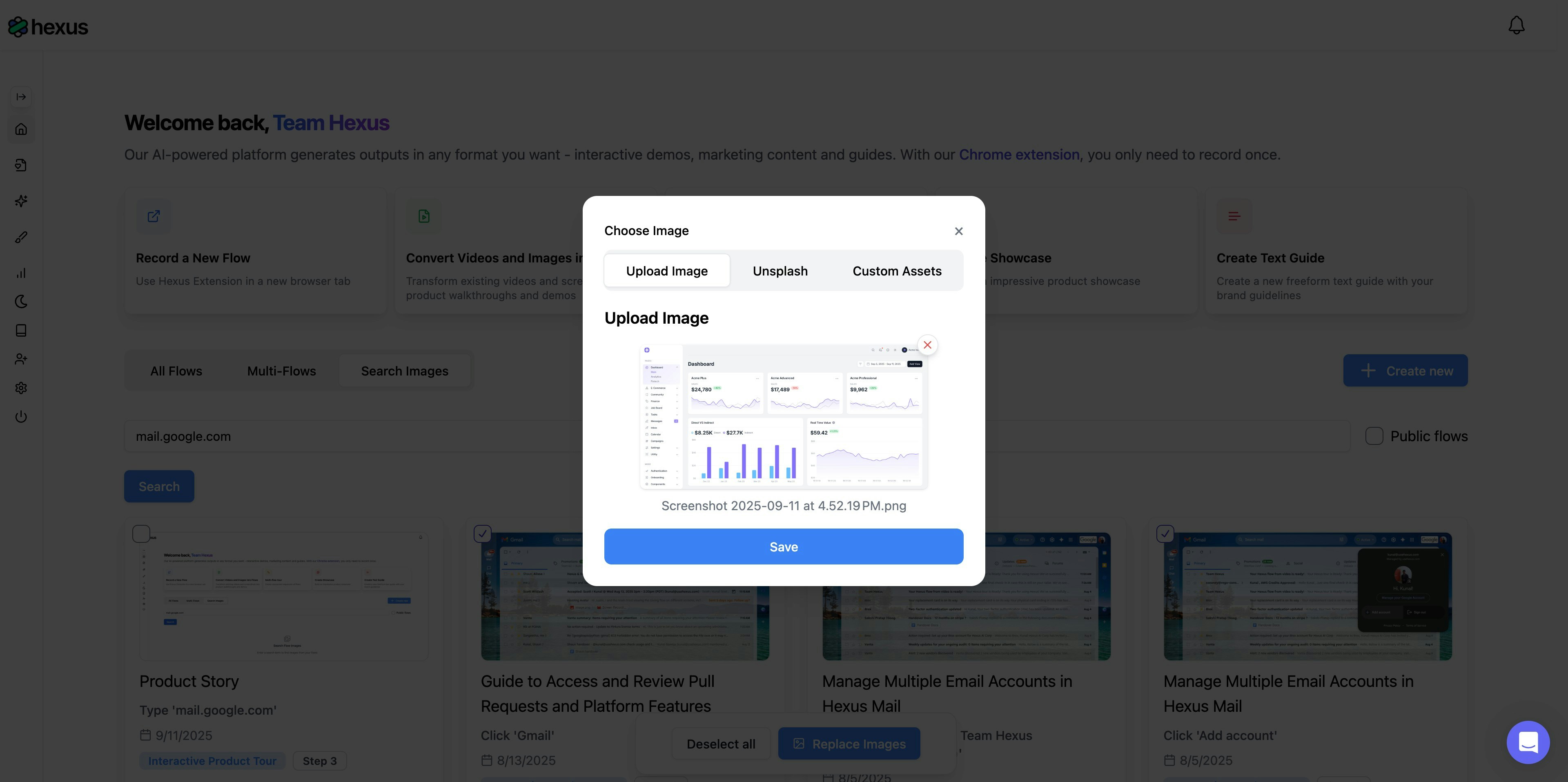Click the Step 3 badge
This screenshot has width=1568, height=782.
(x=320, y=761)
